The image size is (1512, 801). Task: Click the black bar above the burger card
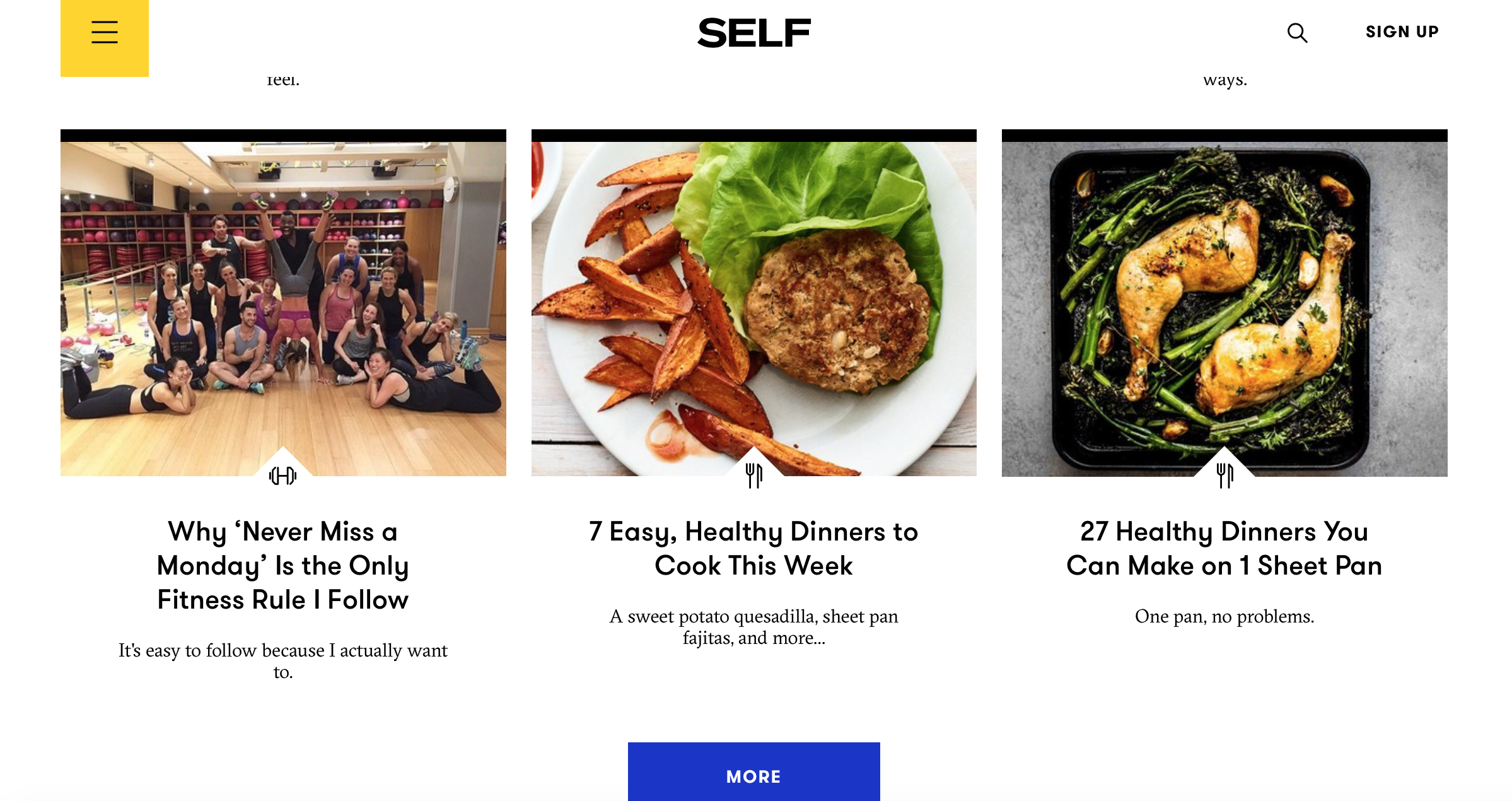click(754, 135)
